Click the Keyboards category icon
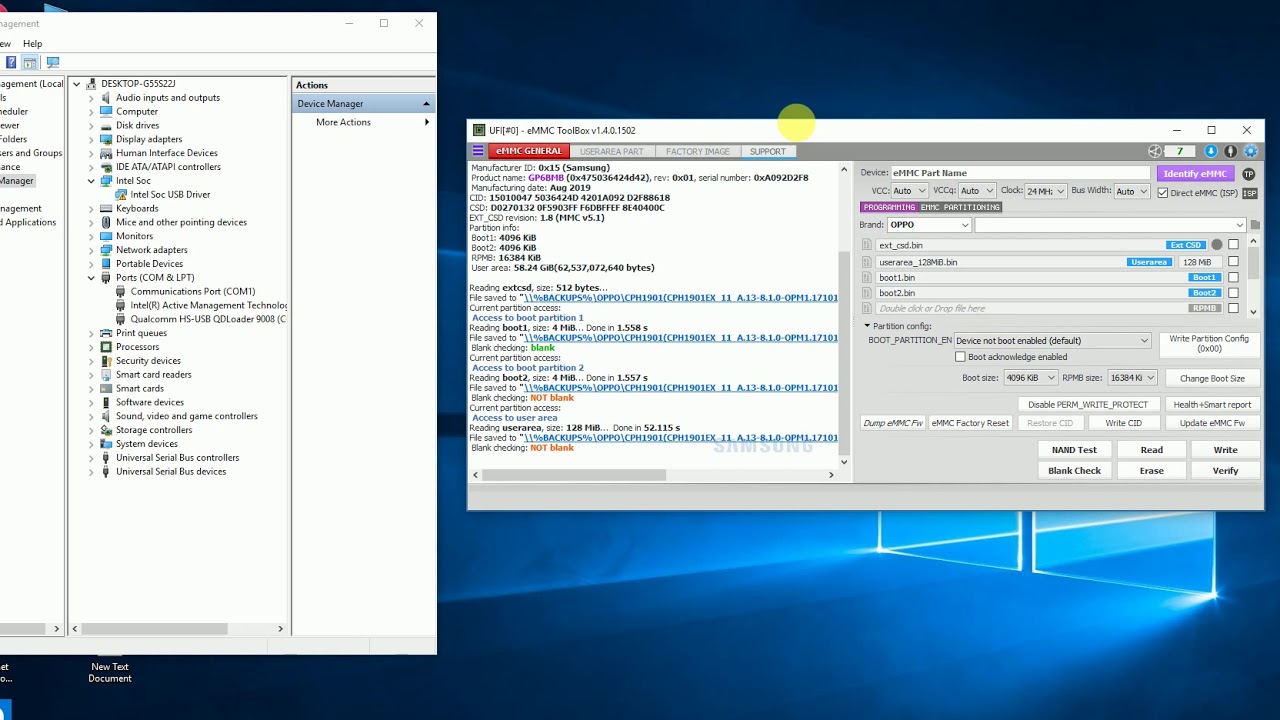Viewport: 1280px width, 720px height. pyautogui.click(x=106, y=209)
